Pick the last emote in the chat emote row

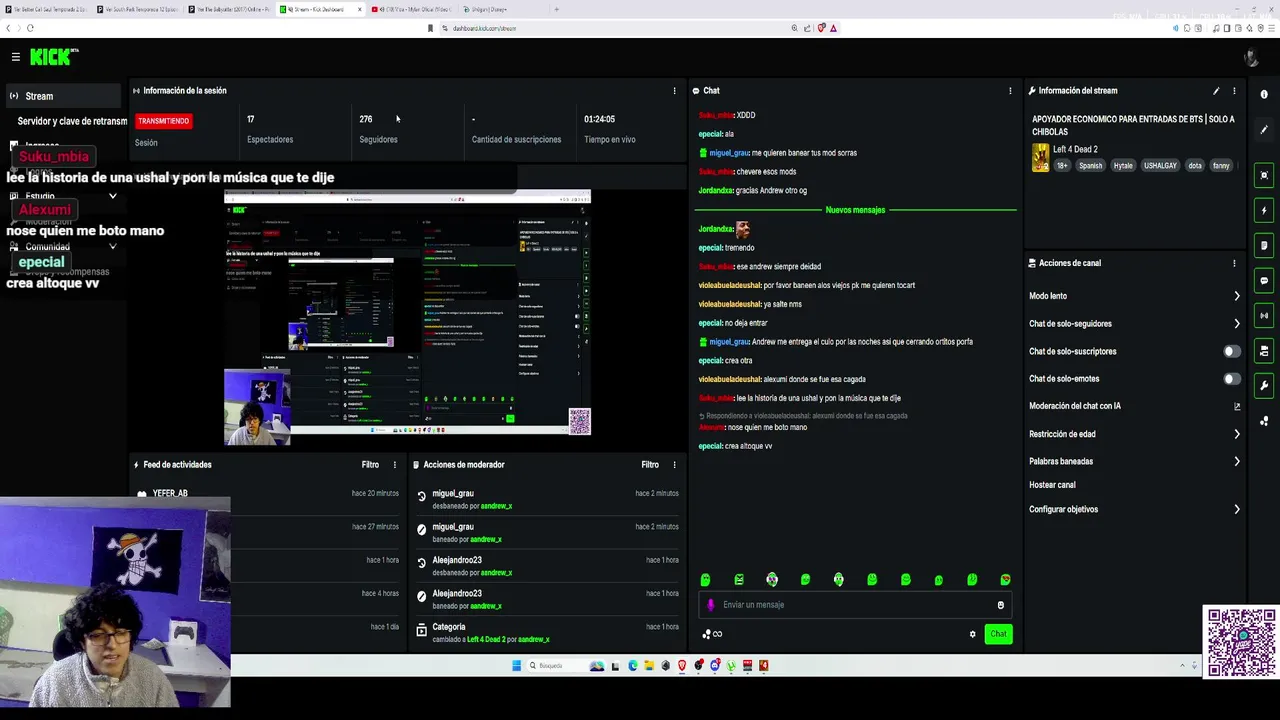[x=1005, y=580]
